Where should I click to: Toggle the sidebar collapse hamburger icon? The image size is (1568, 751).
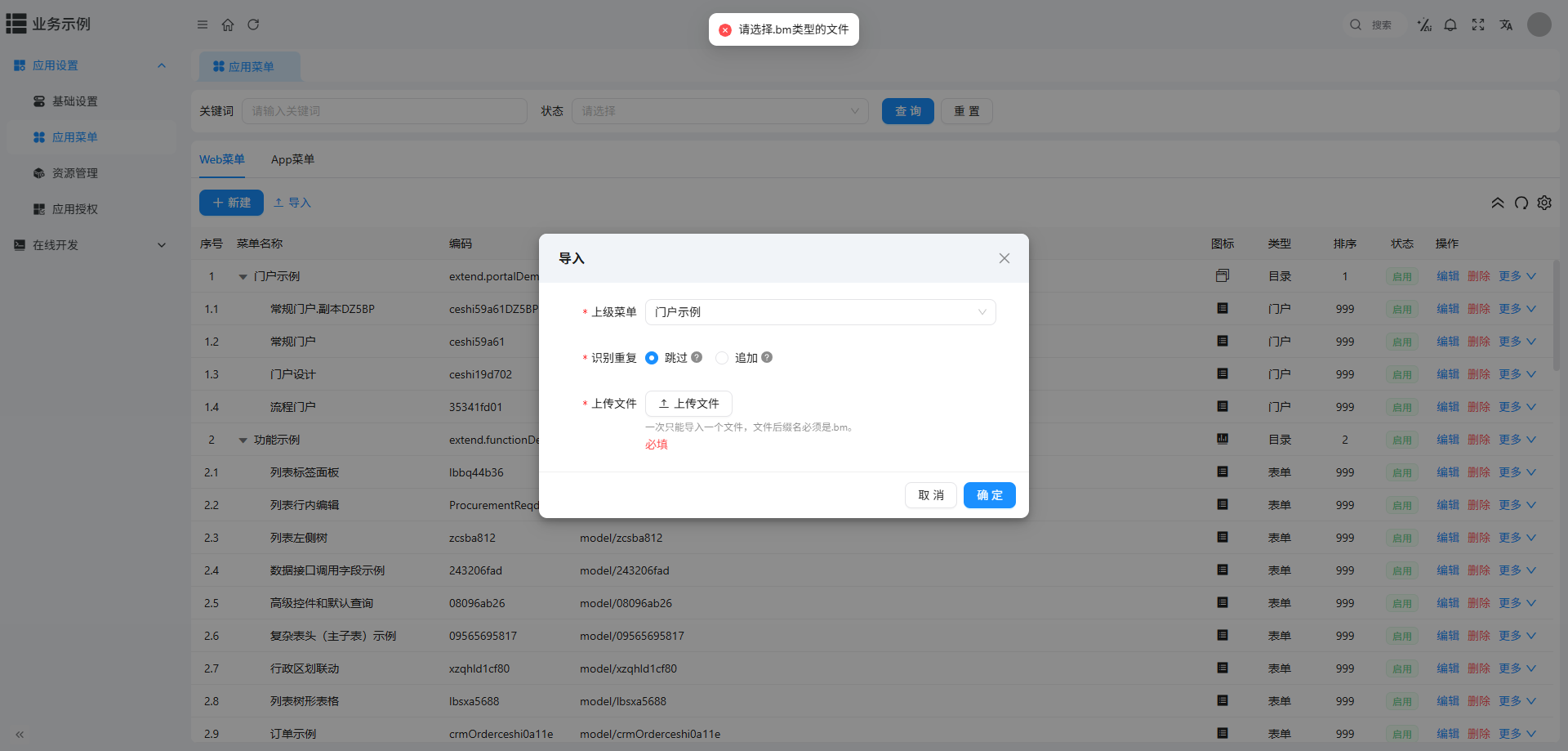203,25
